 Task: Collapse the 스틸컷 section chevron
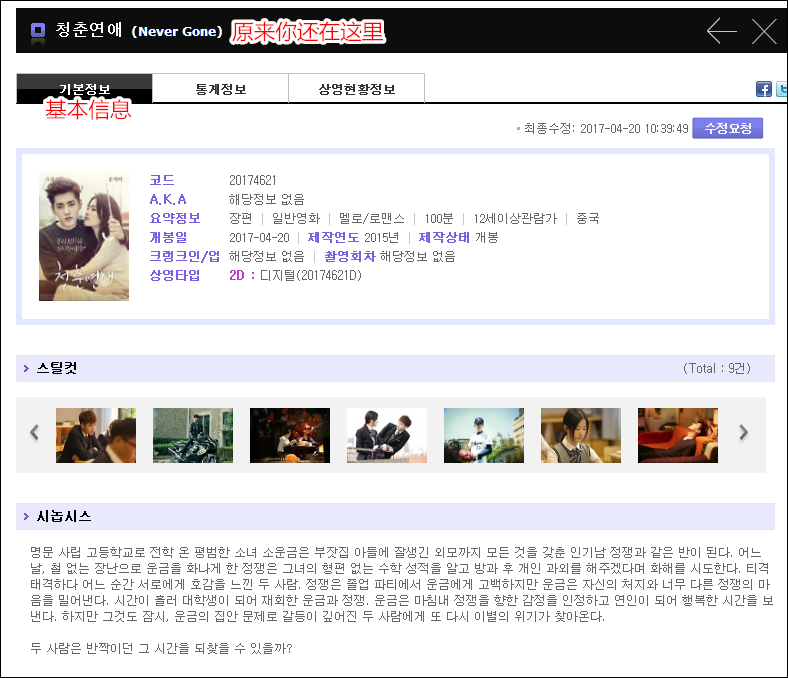coord(26,369)
